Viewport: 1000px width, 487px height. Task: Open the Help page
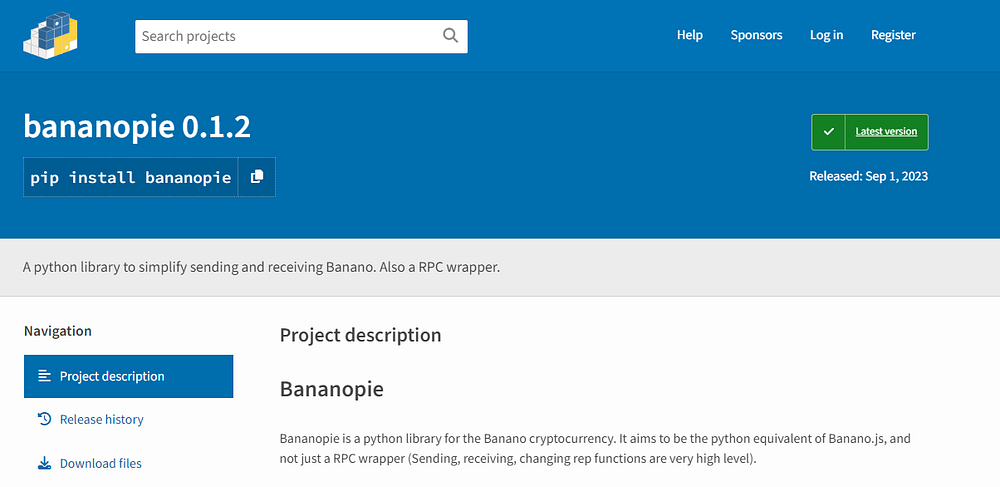click(689, 35)
